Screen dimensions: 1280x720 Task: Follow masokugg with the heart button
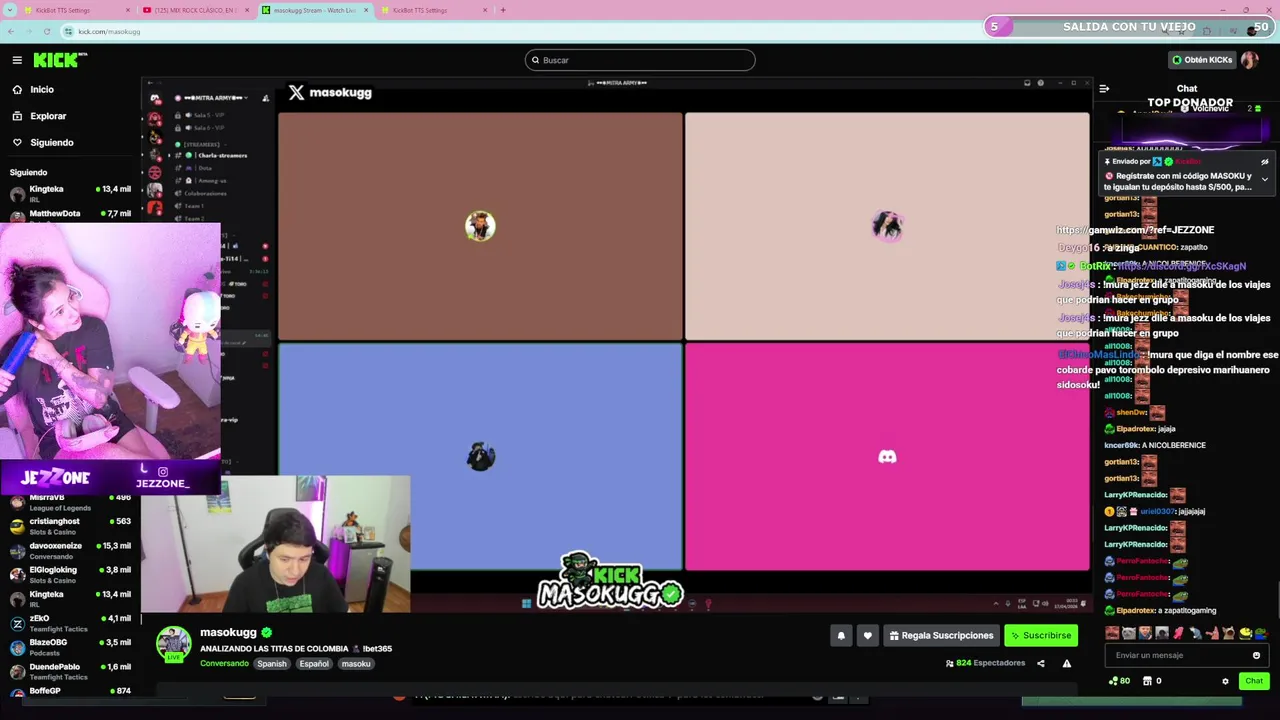pyautogui.click(x=867, y=636)
